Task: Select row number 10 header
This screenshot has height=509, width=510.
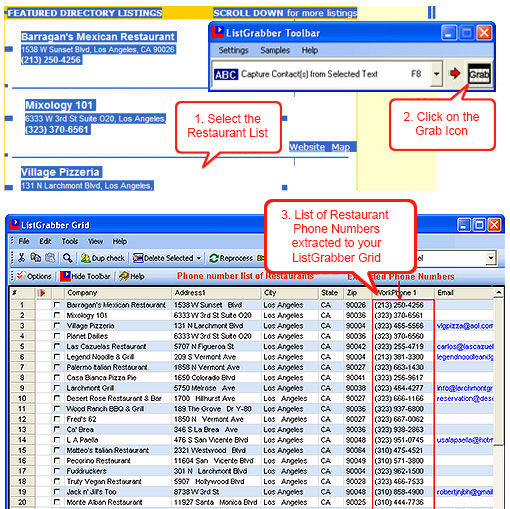Action: pos(22,398)
